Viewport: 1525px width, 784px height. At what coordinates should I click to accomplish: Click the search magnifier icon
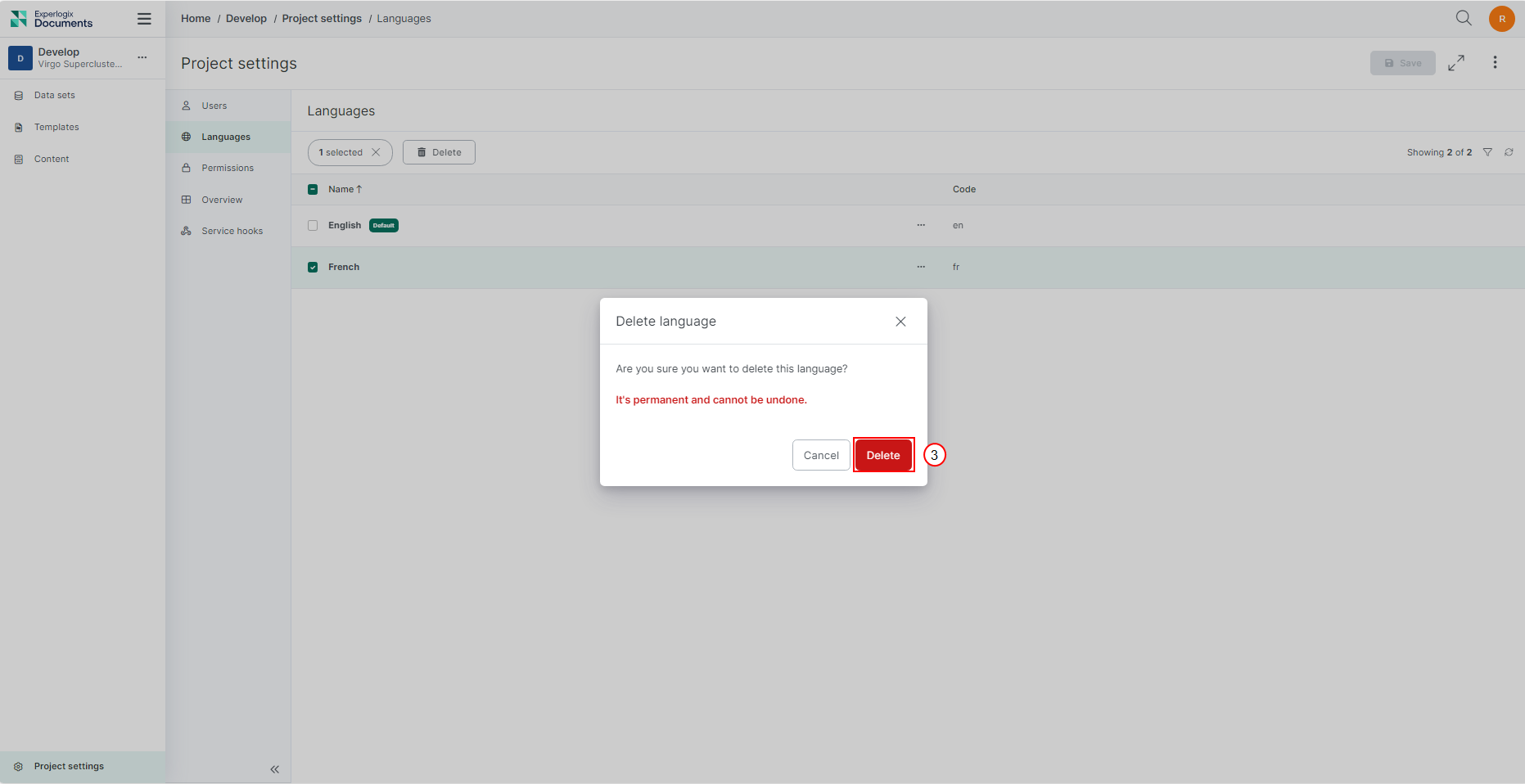[1464, 18]
